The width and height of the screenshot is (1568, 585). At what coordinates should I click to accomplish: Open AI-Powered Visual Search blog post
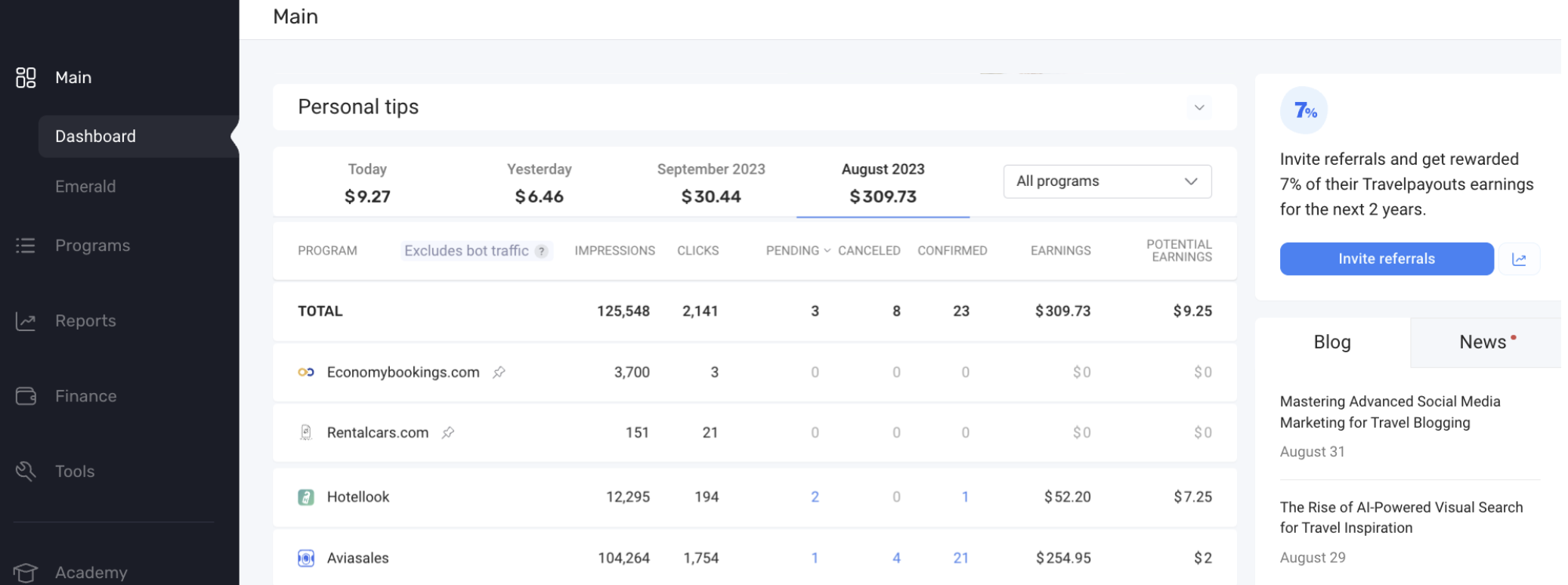[x=1401, y=518]
